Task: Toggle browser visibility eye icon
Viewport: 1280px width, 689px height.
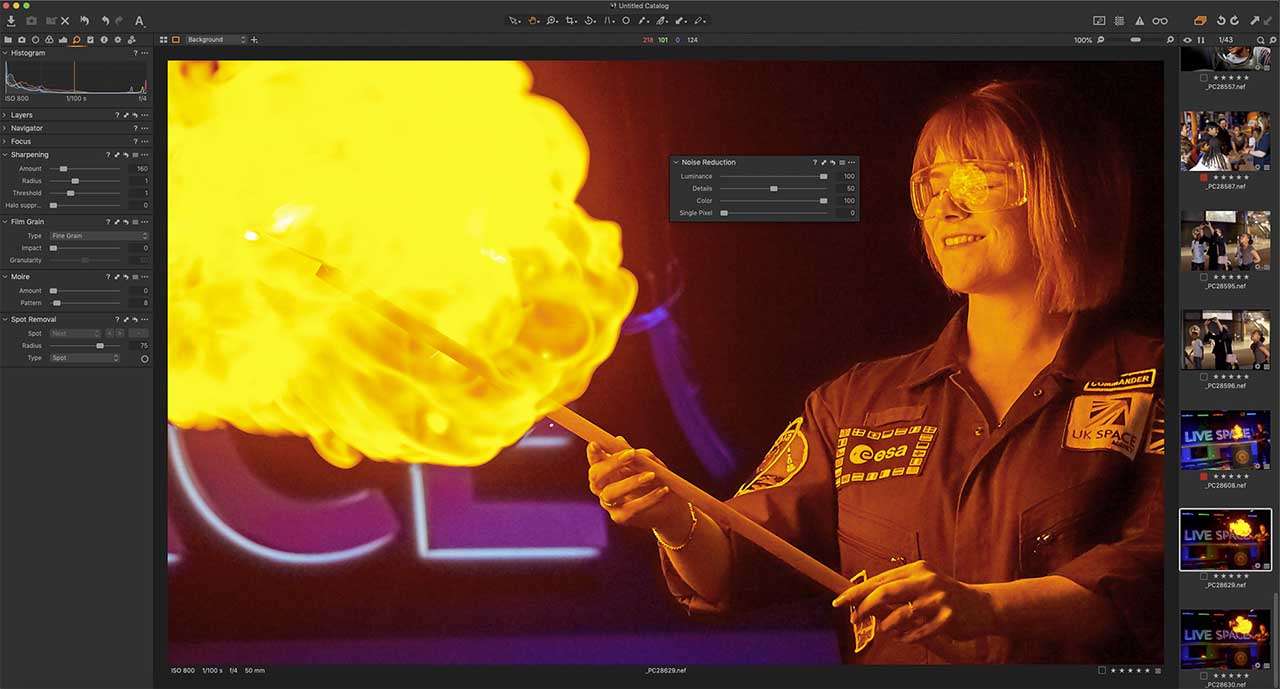Action: 1188,40
